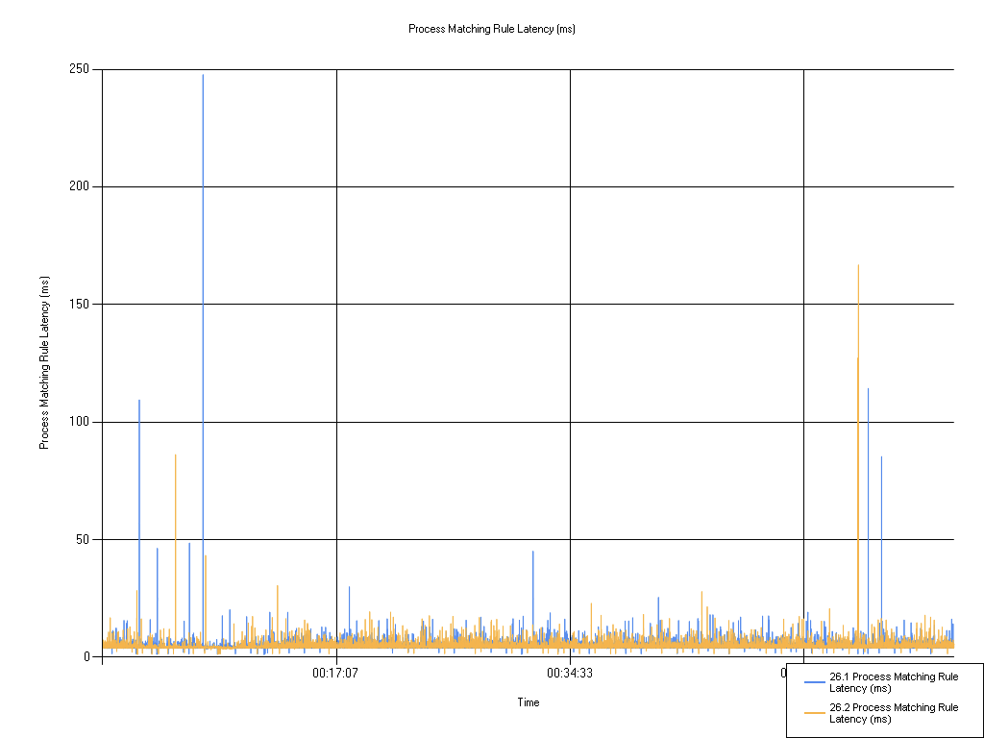Click the time label 00:17:07

click(335, 673)
